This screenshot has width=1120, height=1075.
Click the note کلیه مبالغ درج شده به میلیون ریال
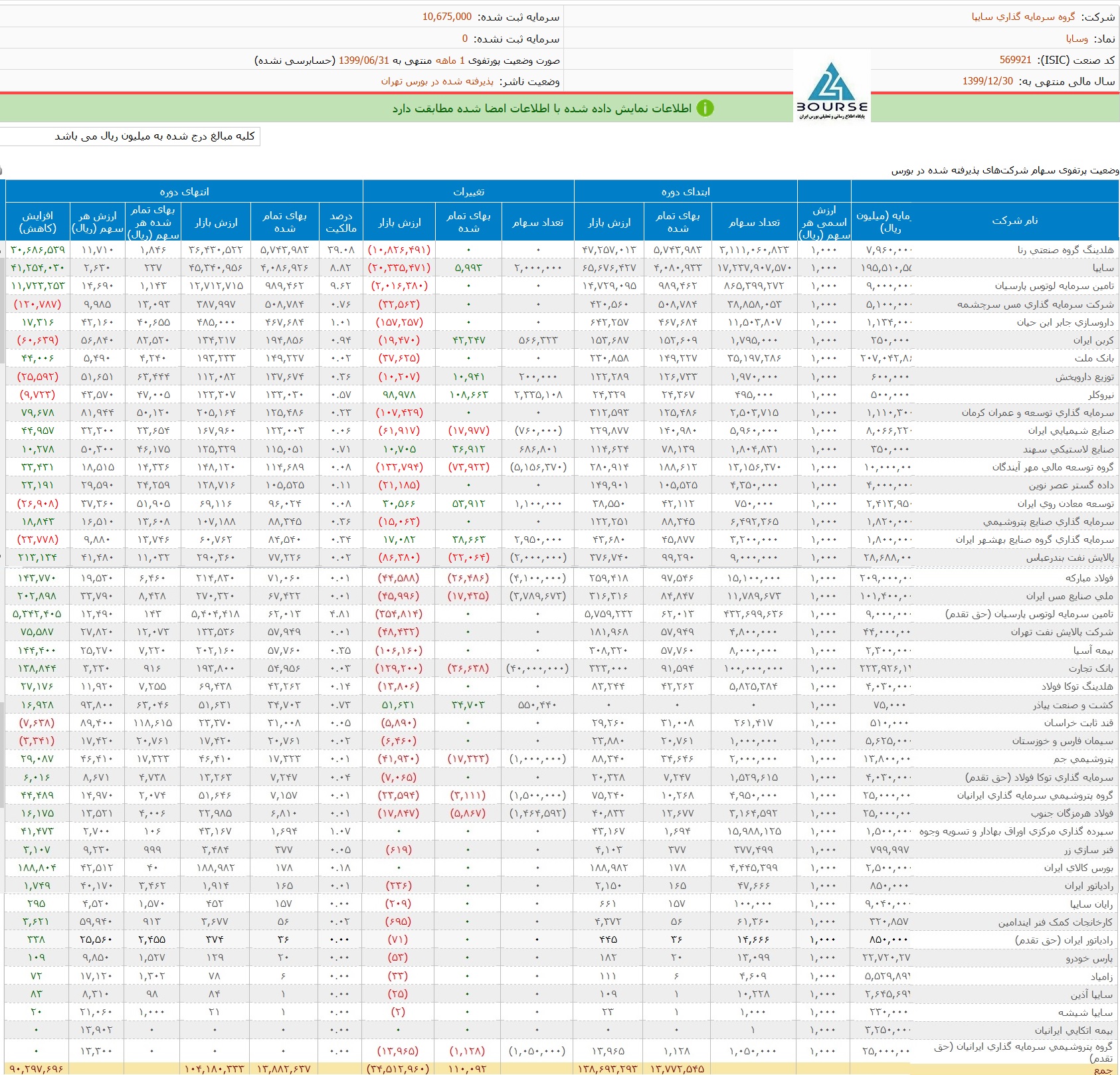pos(154,136)
